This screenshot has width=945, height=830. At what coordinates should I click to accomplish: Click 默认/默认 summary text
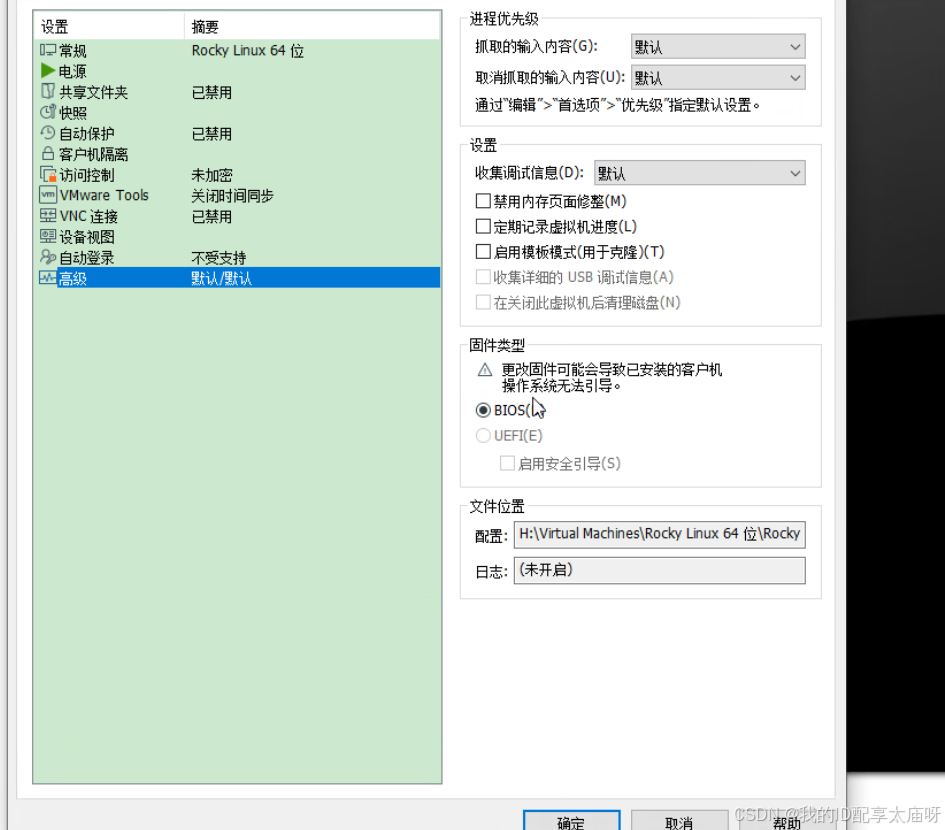click(x=221, y=278)
